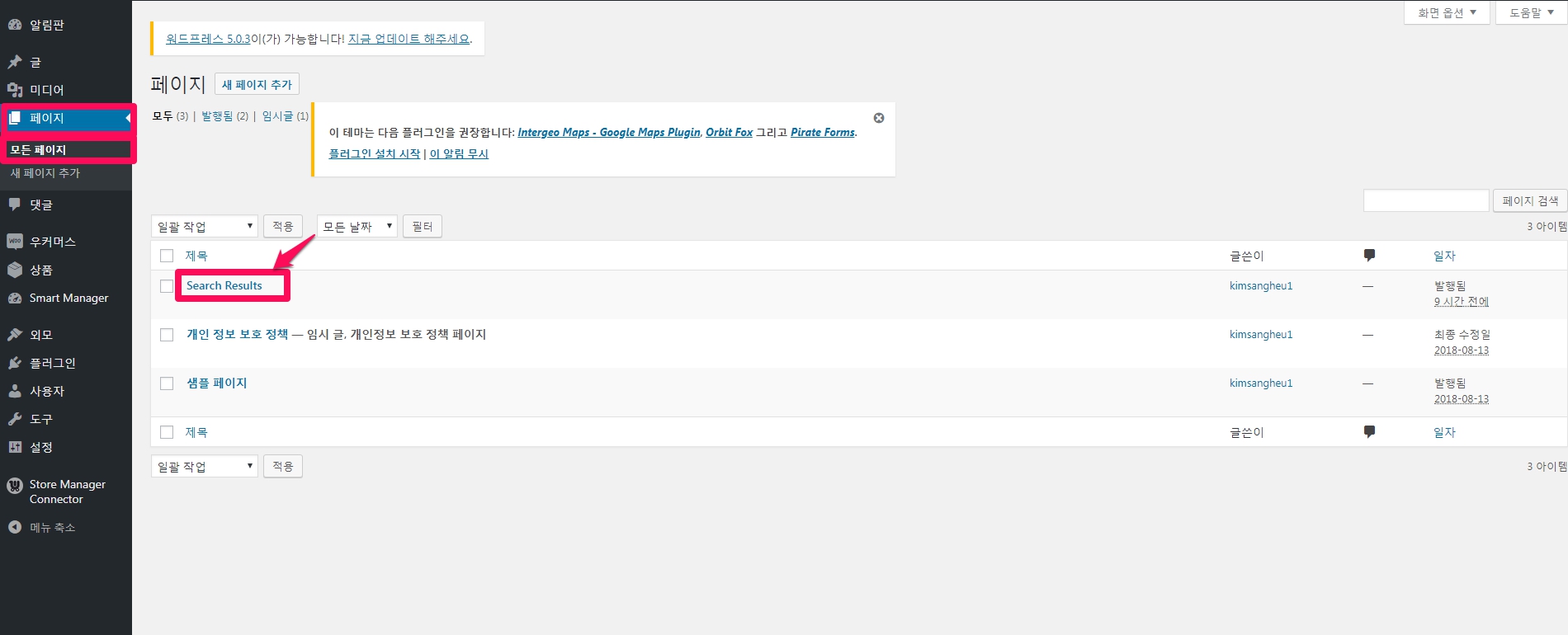This screenshot has width=1568, height=635.
Task: Open 새 페이지 추가 in sidebar submenu
Action: click(x=45, y=173)
